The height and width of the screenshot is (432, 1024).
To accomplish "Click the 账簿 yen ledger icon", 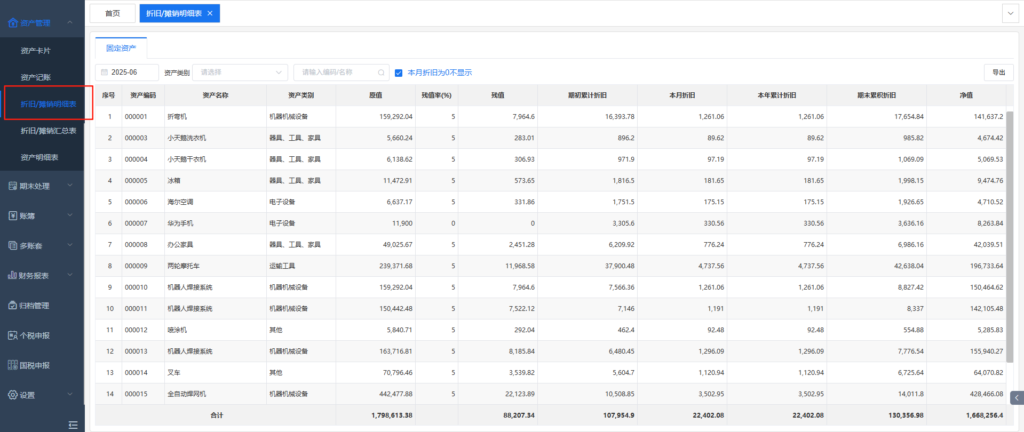I will (x=12, y=215).
